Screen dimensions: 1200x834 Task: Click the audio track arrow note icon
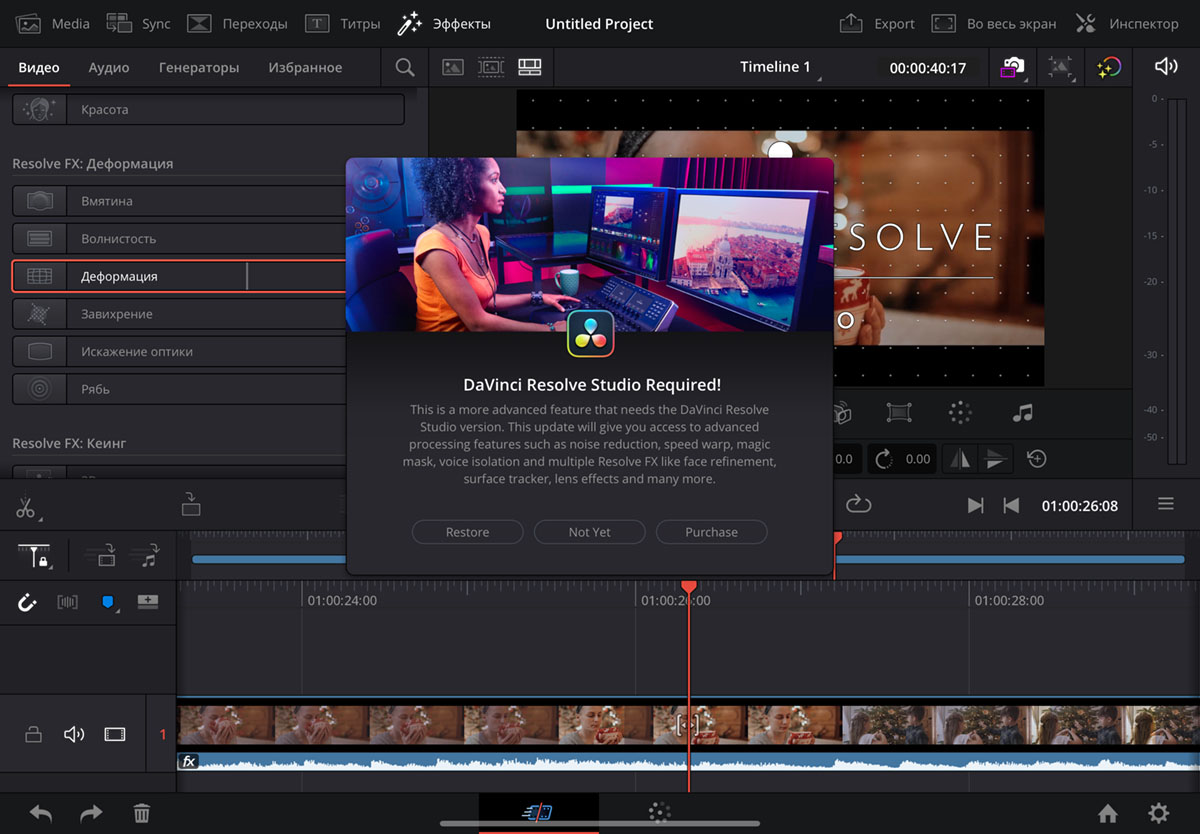(148, 555)
